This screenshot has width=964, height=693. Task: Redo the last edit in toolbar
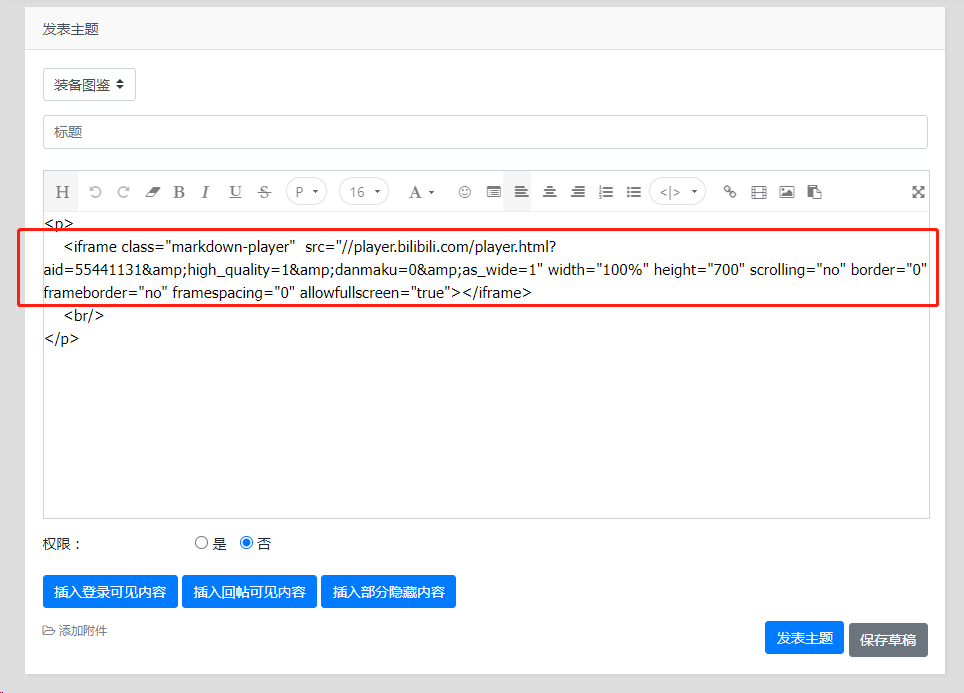click(x=123, y=192)
